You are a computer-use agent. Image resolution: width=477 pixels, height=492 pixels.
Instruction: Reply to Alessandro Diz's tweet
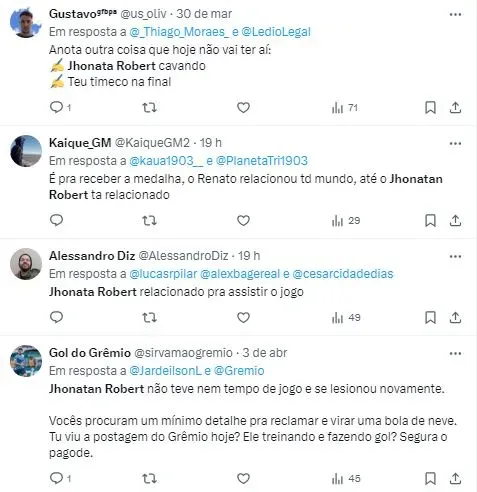tap(56, 317)
